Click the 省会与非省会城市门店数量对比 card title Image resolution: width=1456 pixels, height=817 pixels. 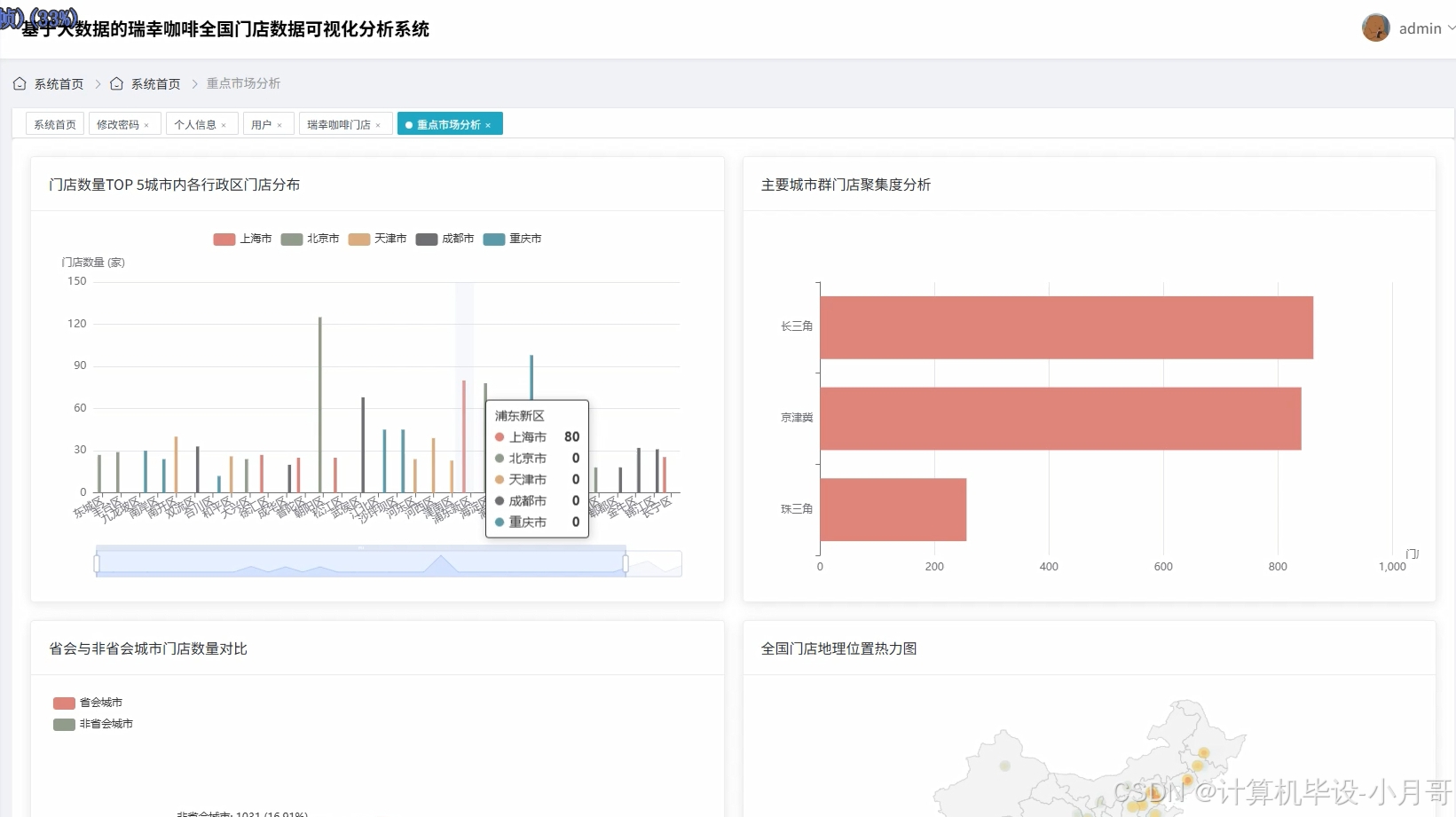tap(148, 648)
